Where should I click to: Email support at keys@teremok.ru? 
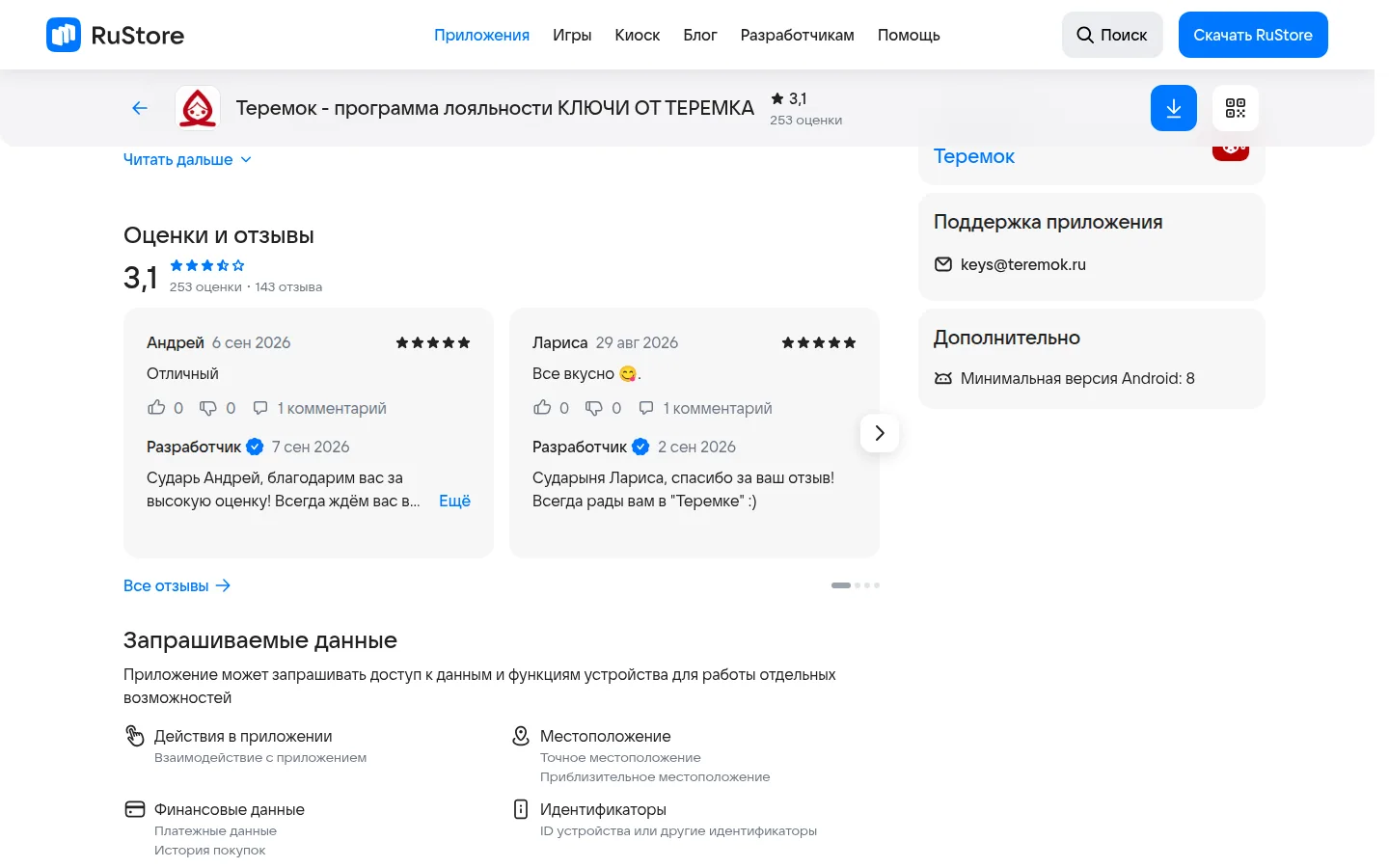(x=1023, y=264)
